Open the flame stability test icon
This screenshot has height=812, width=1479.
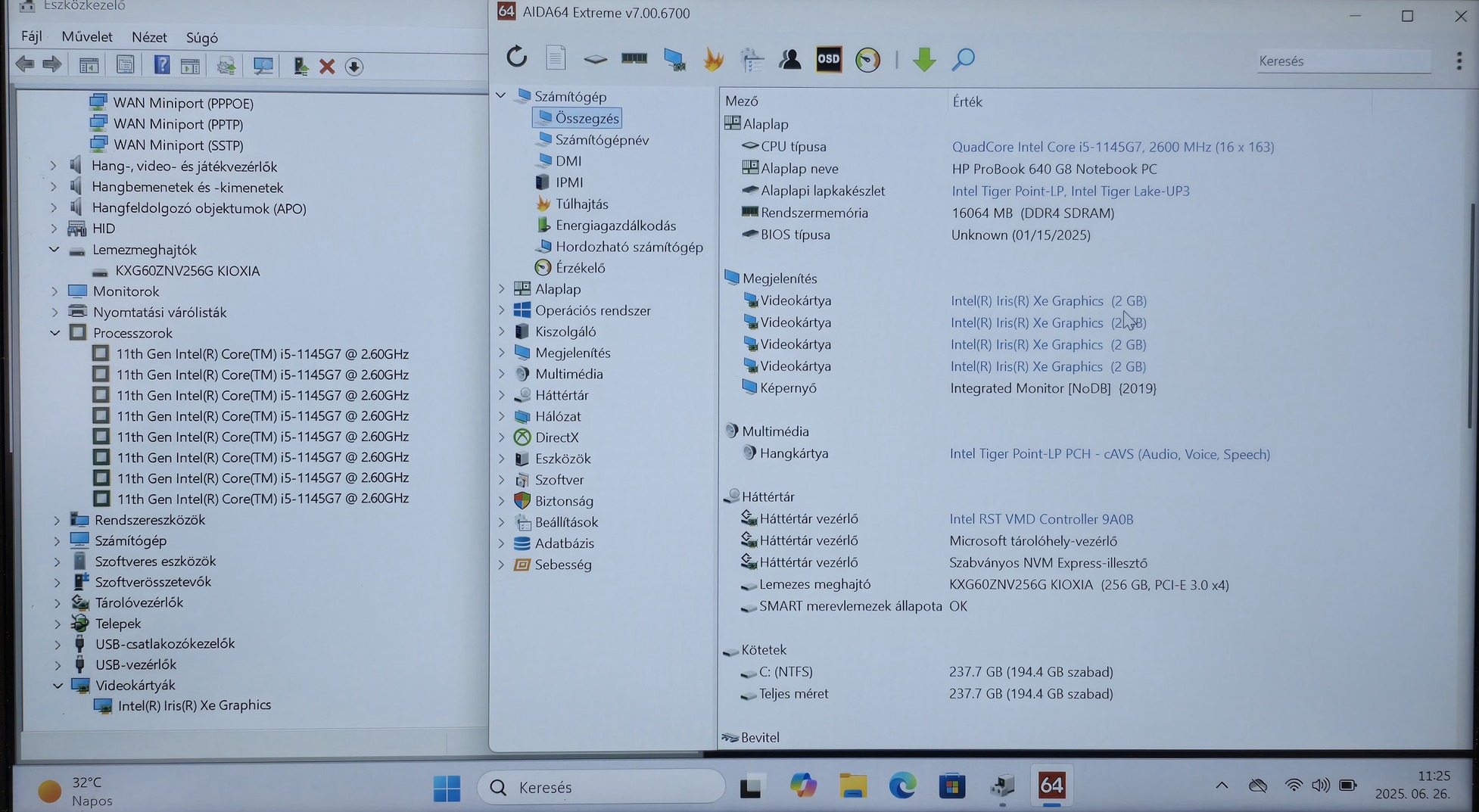click(x=713, y=58)
